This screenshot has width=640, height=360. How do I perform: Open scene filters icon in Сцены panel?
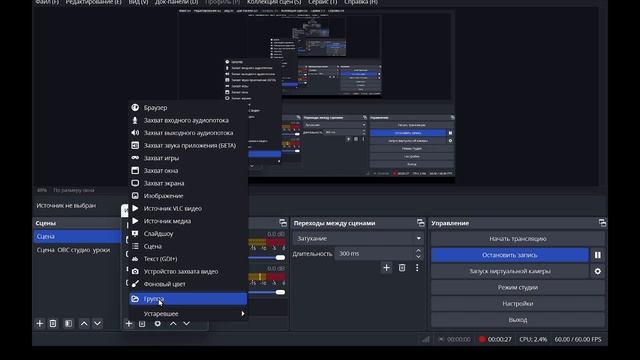coord(68,323)
